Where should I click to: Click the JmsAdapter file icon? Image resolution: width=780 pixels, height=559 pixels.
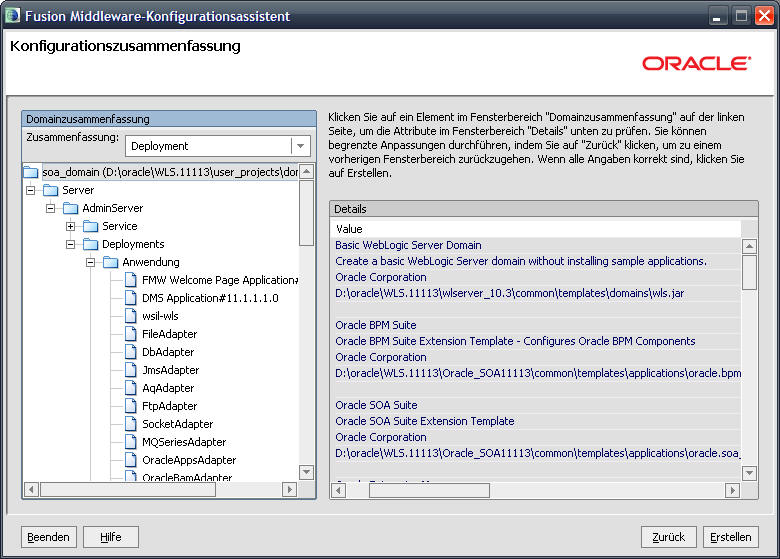(131, 370)
